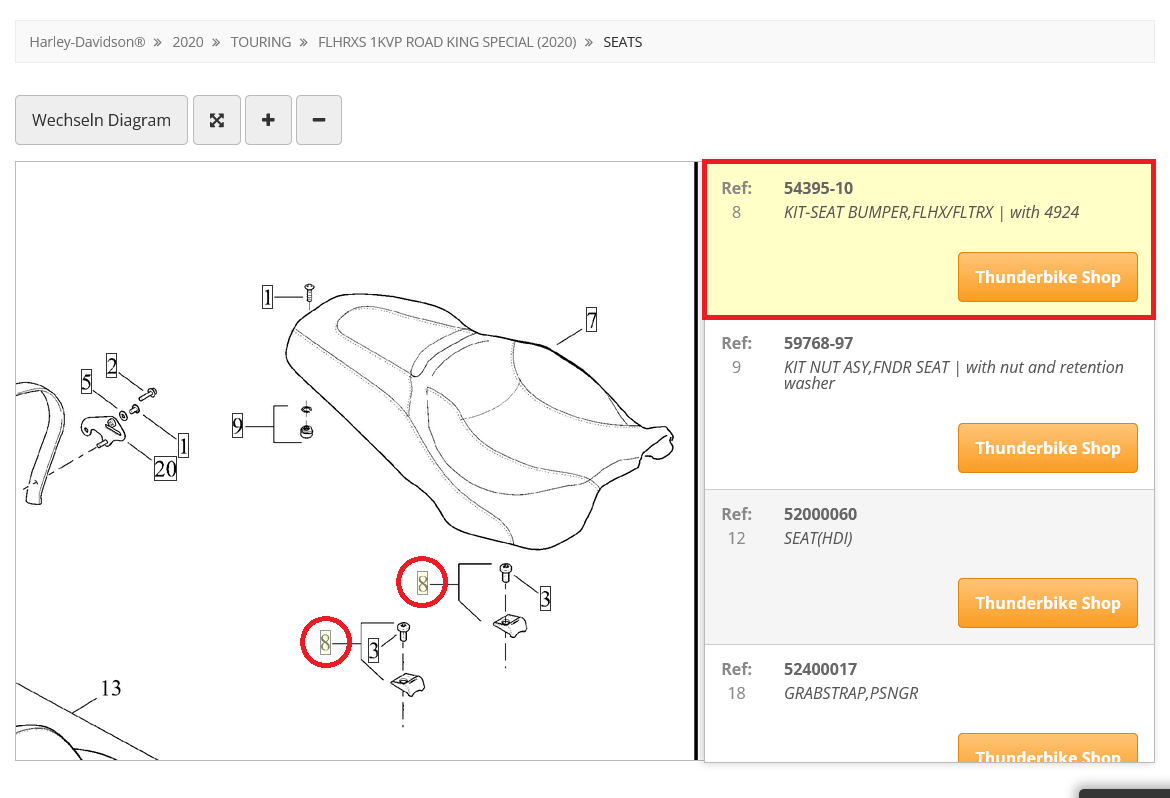Click KIT NUT ASY,FNDR SEAT description
Image resolution: width=1170 pixels, height=798 pixels.
click(x=953, y=375)
